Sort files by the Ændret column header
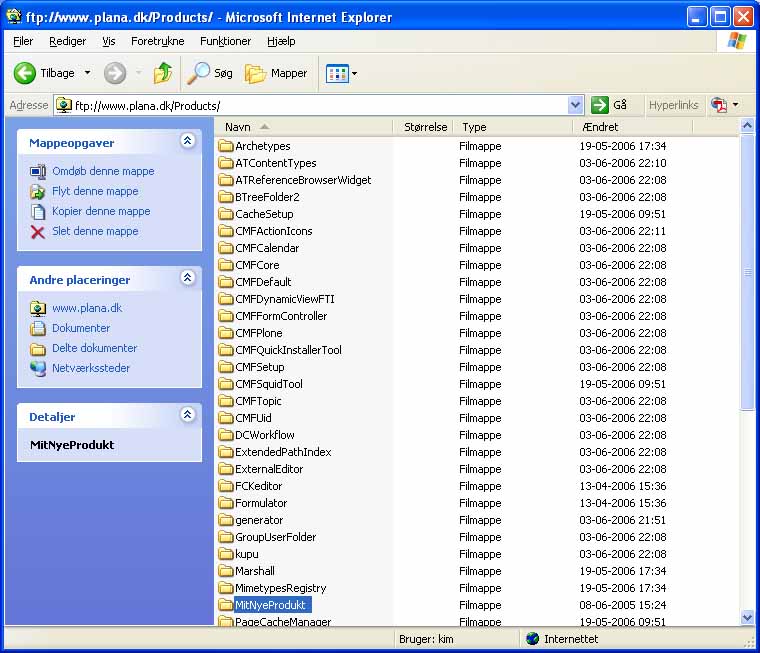 point(601,127)
